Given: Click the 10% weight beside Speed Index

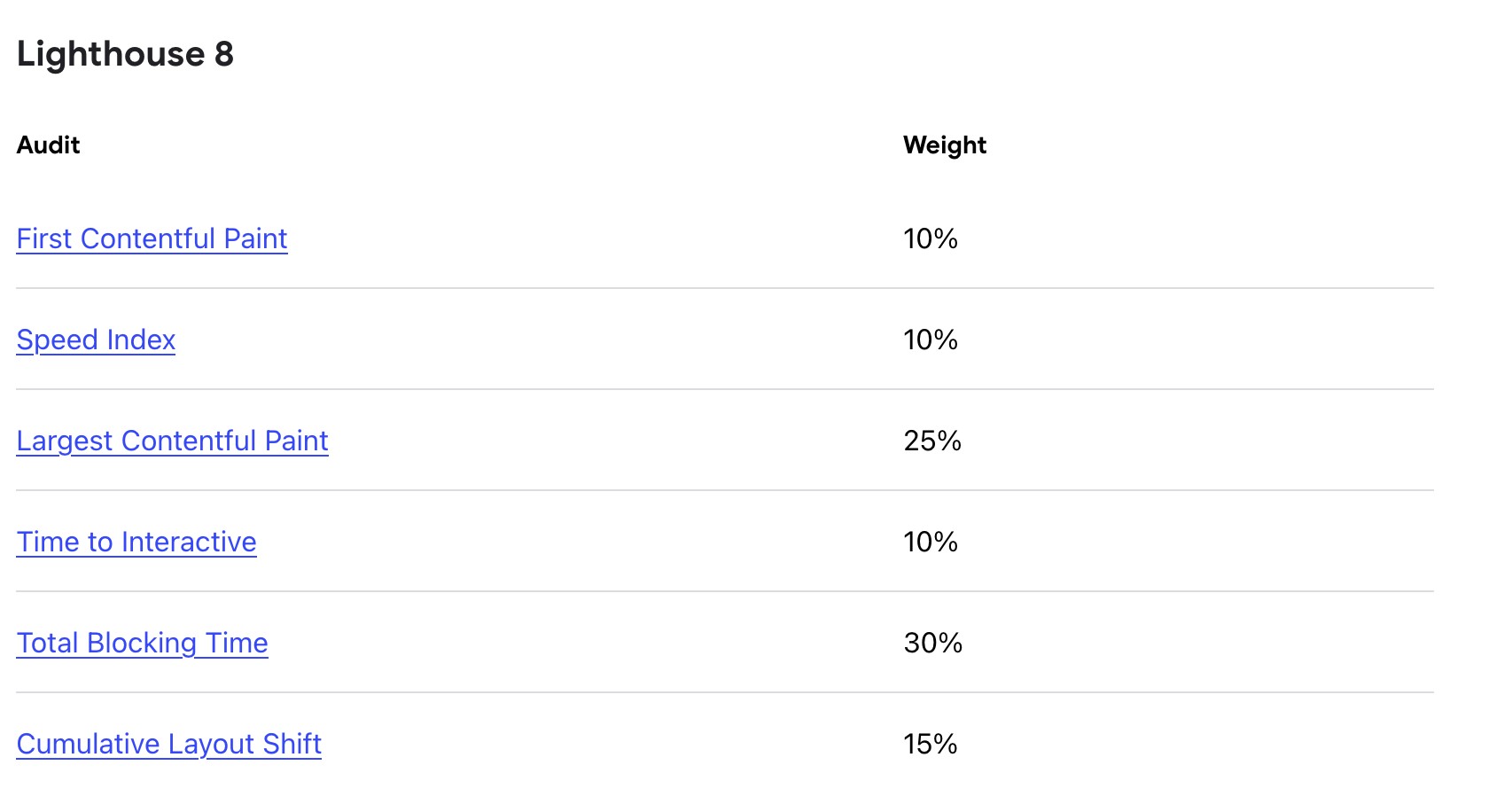Looking at the screenshot, I should (x=931, y=340).
